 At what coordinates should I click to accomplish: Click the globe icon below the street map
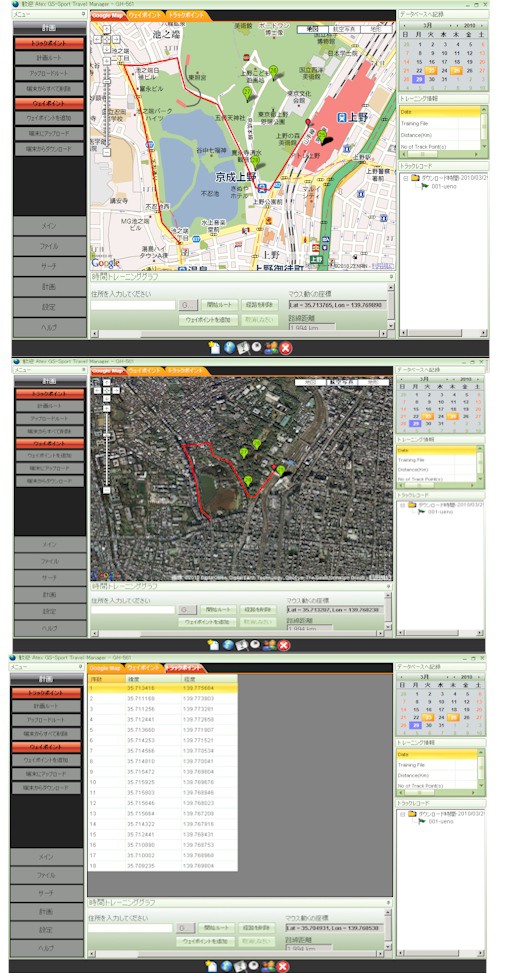[228, 348]
